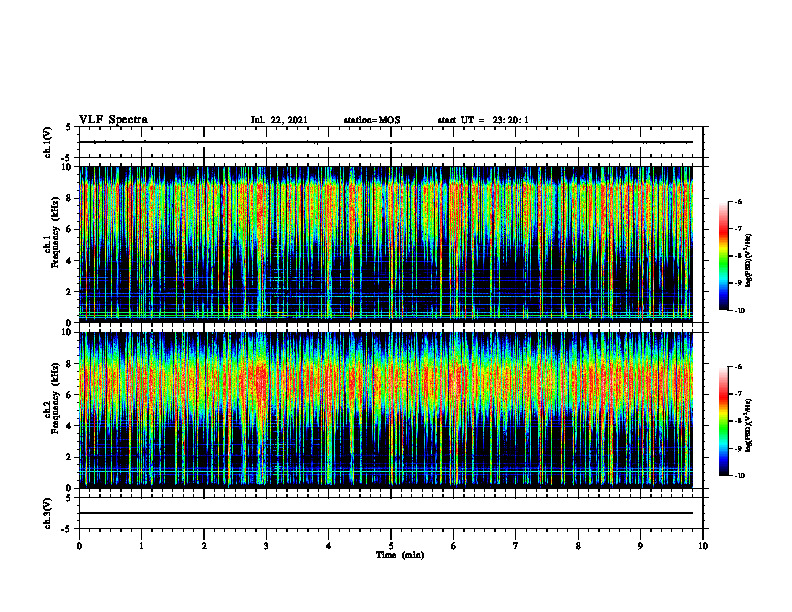This screenshot has width=792, height=612.
Task: Click the ch.1 voltage trace line
Action: tap(386, 142)
